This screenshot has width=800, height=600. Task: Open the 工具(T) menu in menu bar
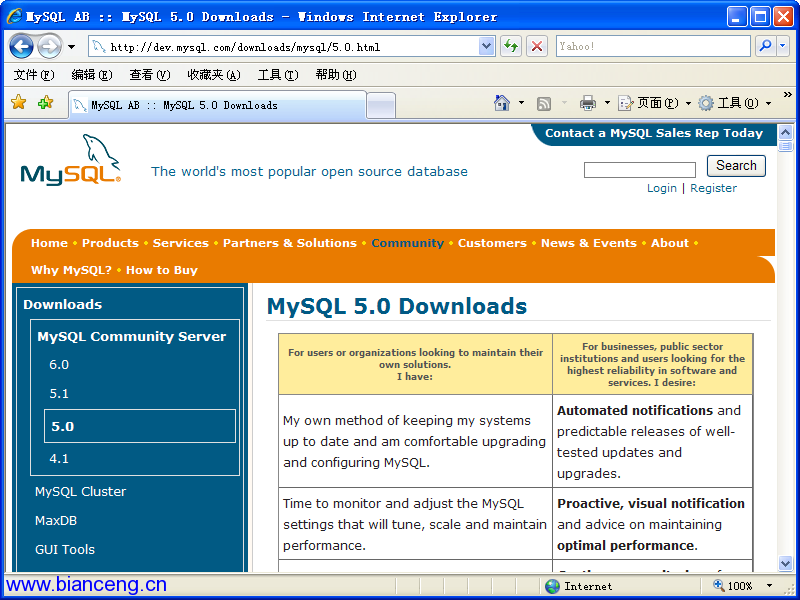[x=278, y=75]
